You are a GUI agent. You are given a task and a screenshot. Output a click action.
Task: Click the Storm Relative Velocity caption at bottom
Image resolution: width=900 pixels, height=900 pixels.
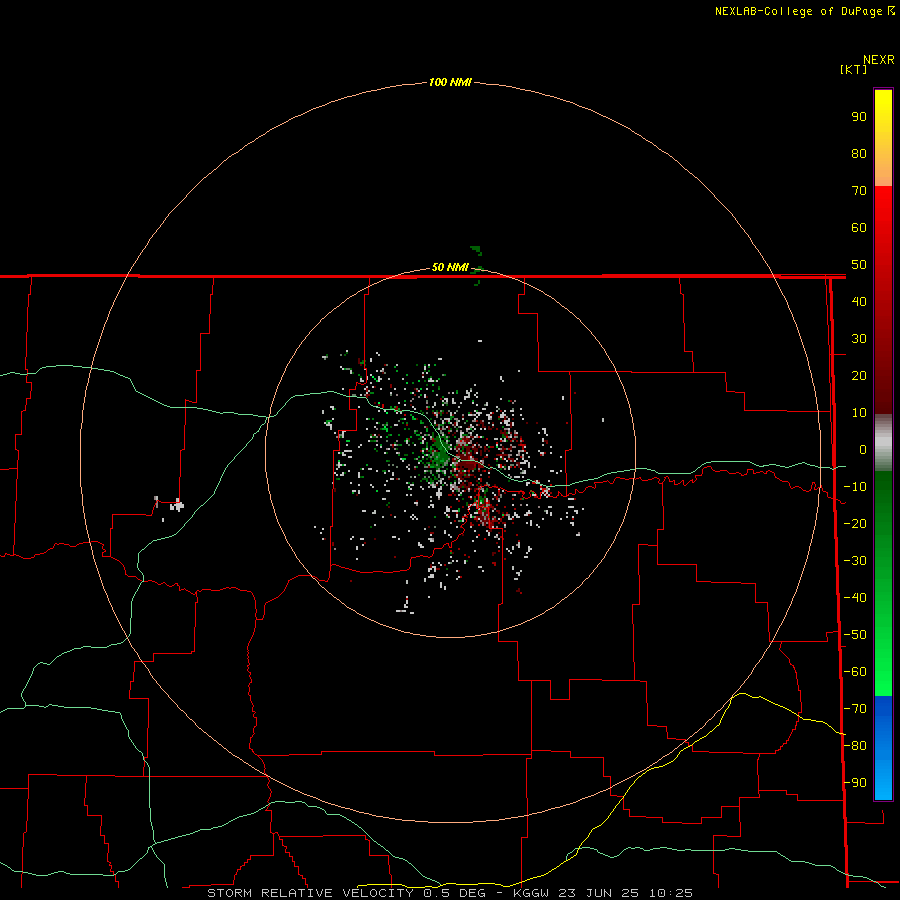[450, 893]
